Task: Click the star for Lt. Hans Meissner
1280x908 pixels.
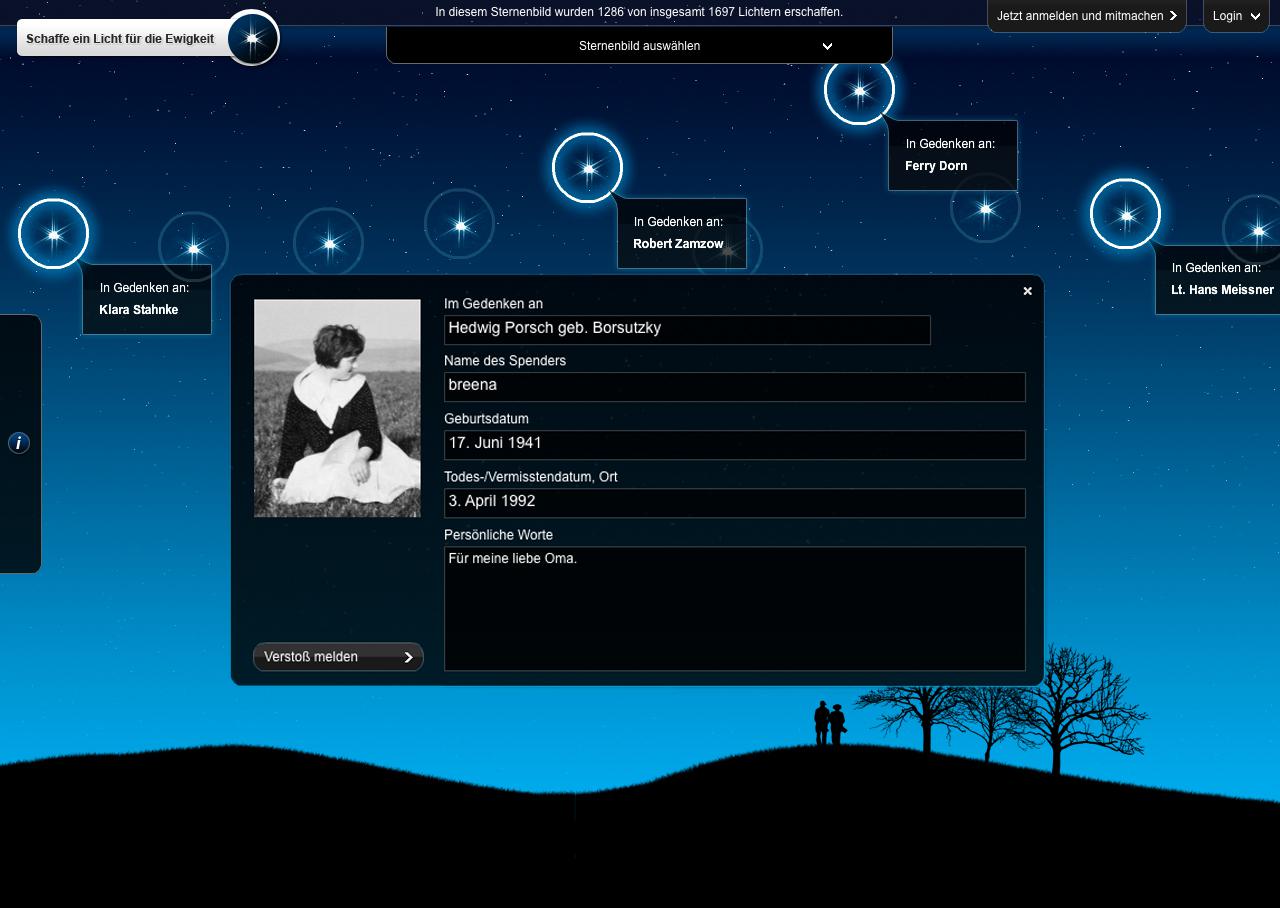Action: 1126,214
